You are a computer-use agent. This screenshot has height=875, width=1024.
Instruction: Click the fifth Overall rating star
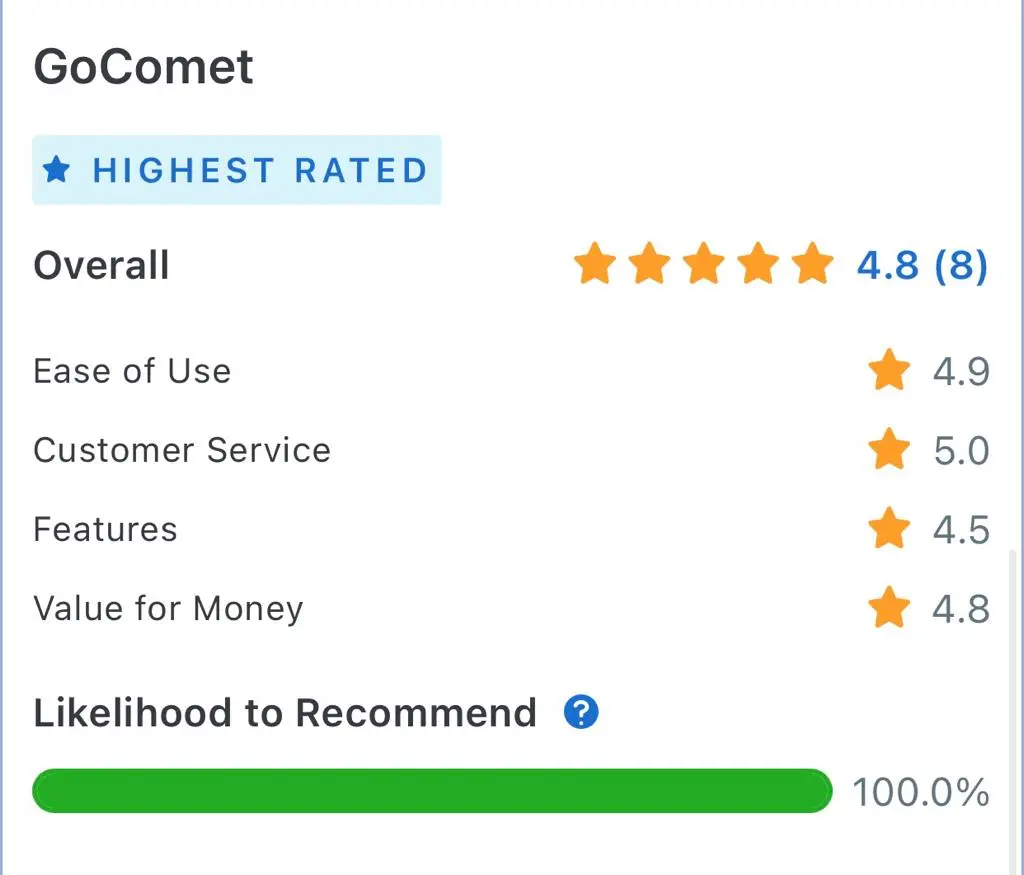tap(812, 263)
